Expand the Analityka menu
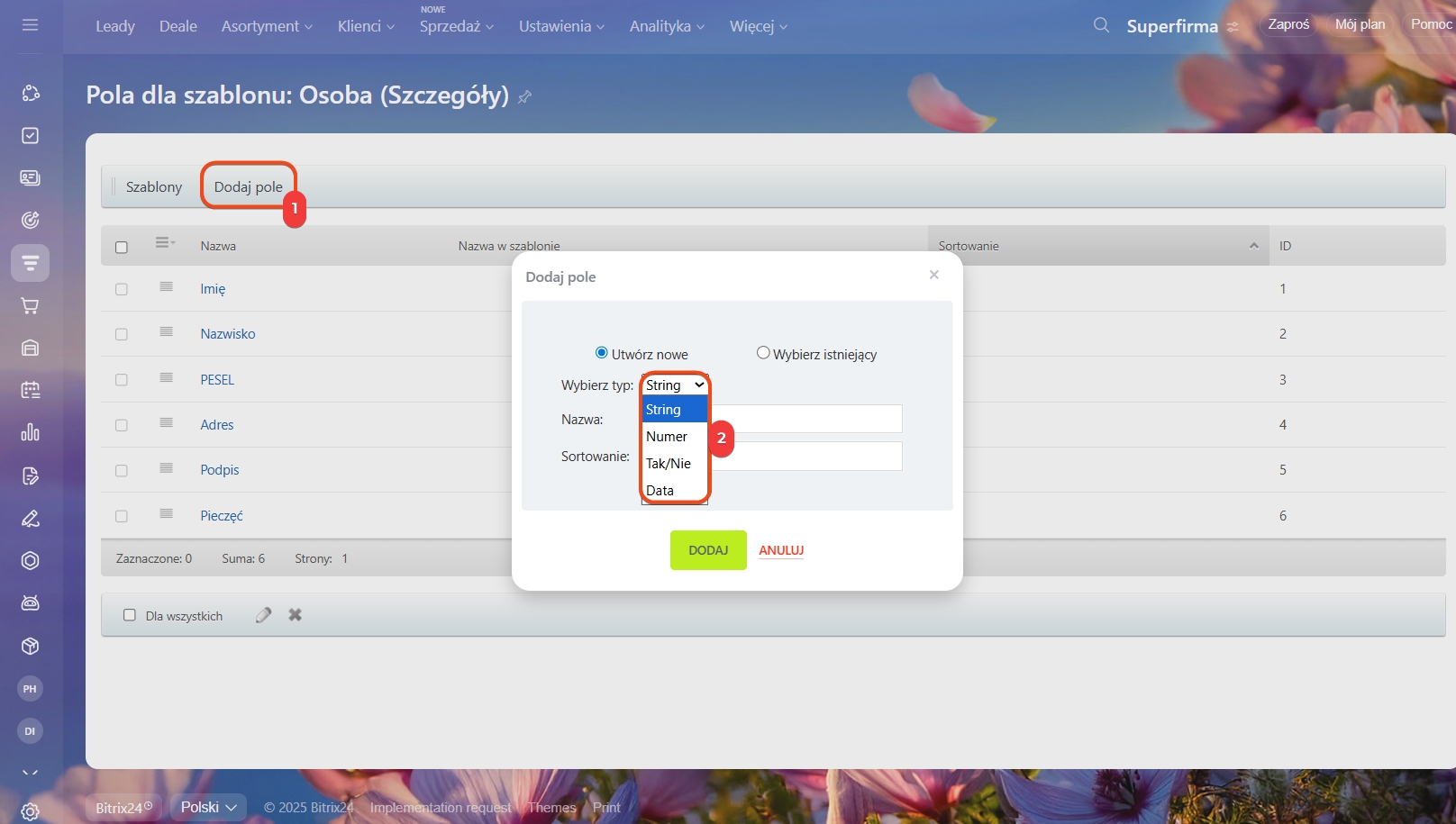 [667, 26]
